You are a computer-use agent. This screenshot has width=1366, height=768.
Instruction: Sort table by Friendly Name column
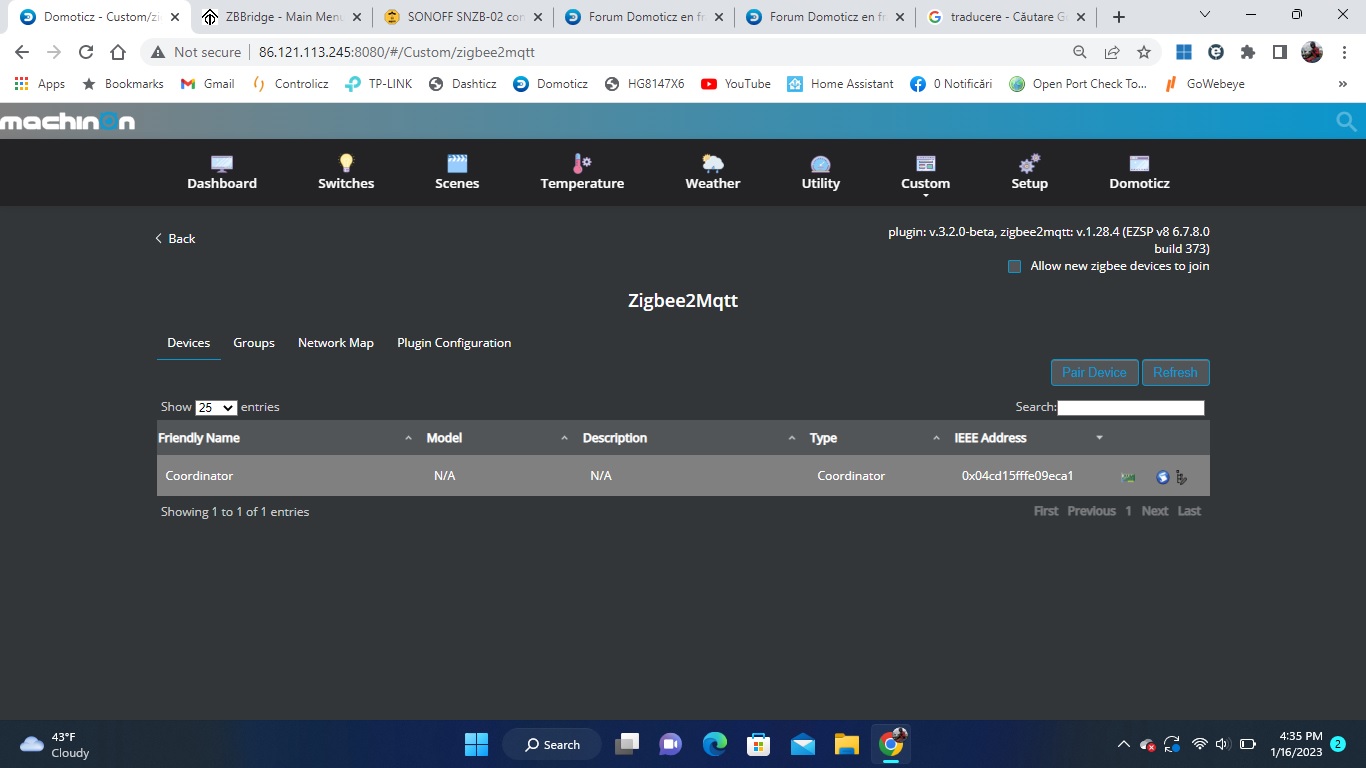(199, 438)
